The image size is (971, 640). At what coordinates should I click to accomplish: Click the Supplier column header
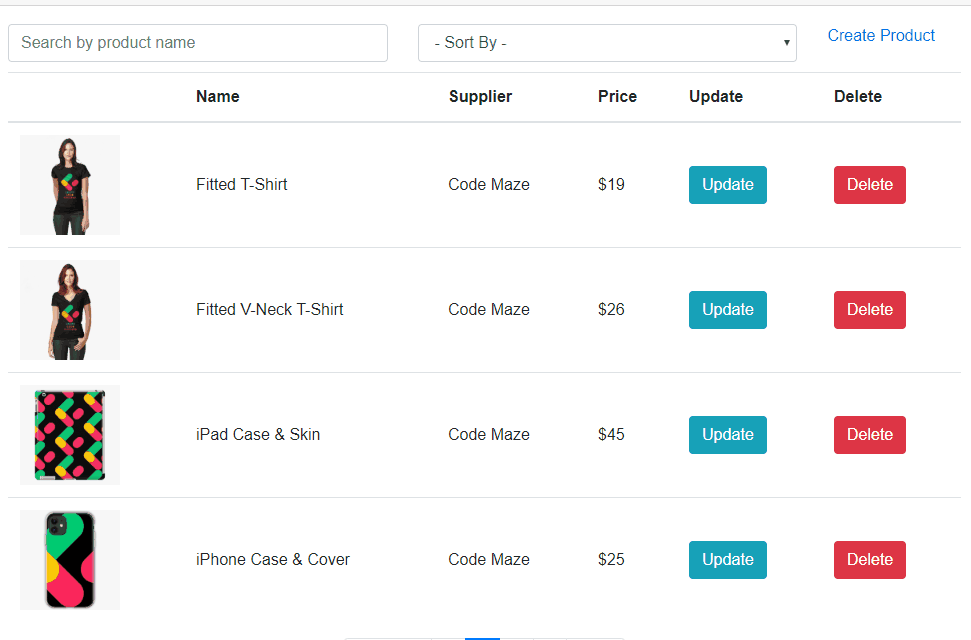click(x=480, y=97)
